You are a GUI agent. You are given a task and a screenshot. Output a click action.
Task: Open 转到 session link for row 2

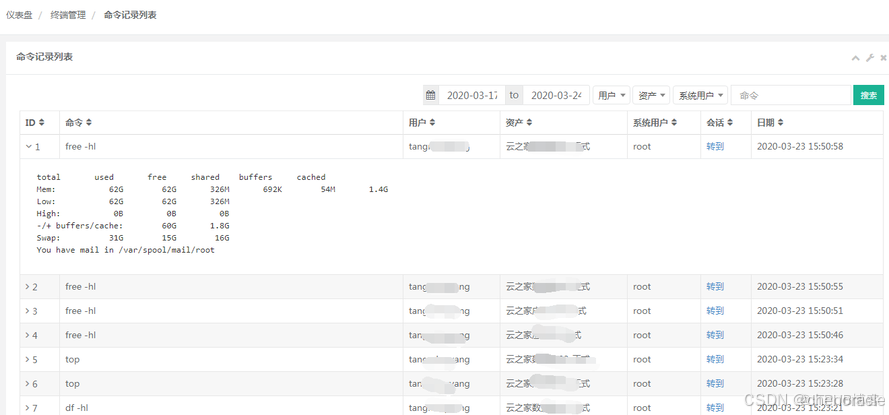click(715, 286)
